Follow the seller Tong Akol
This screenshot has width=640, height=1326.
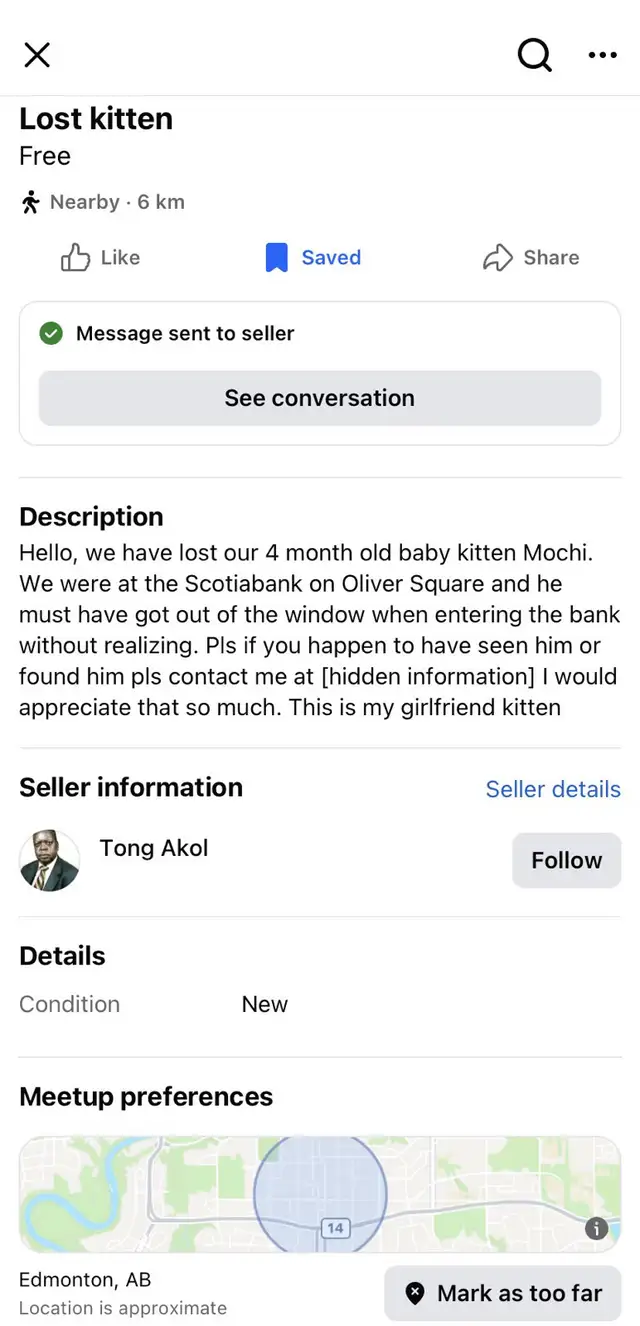click(x=566, y=860)
